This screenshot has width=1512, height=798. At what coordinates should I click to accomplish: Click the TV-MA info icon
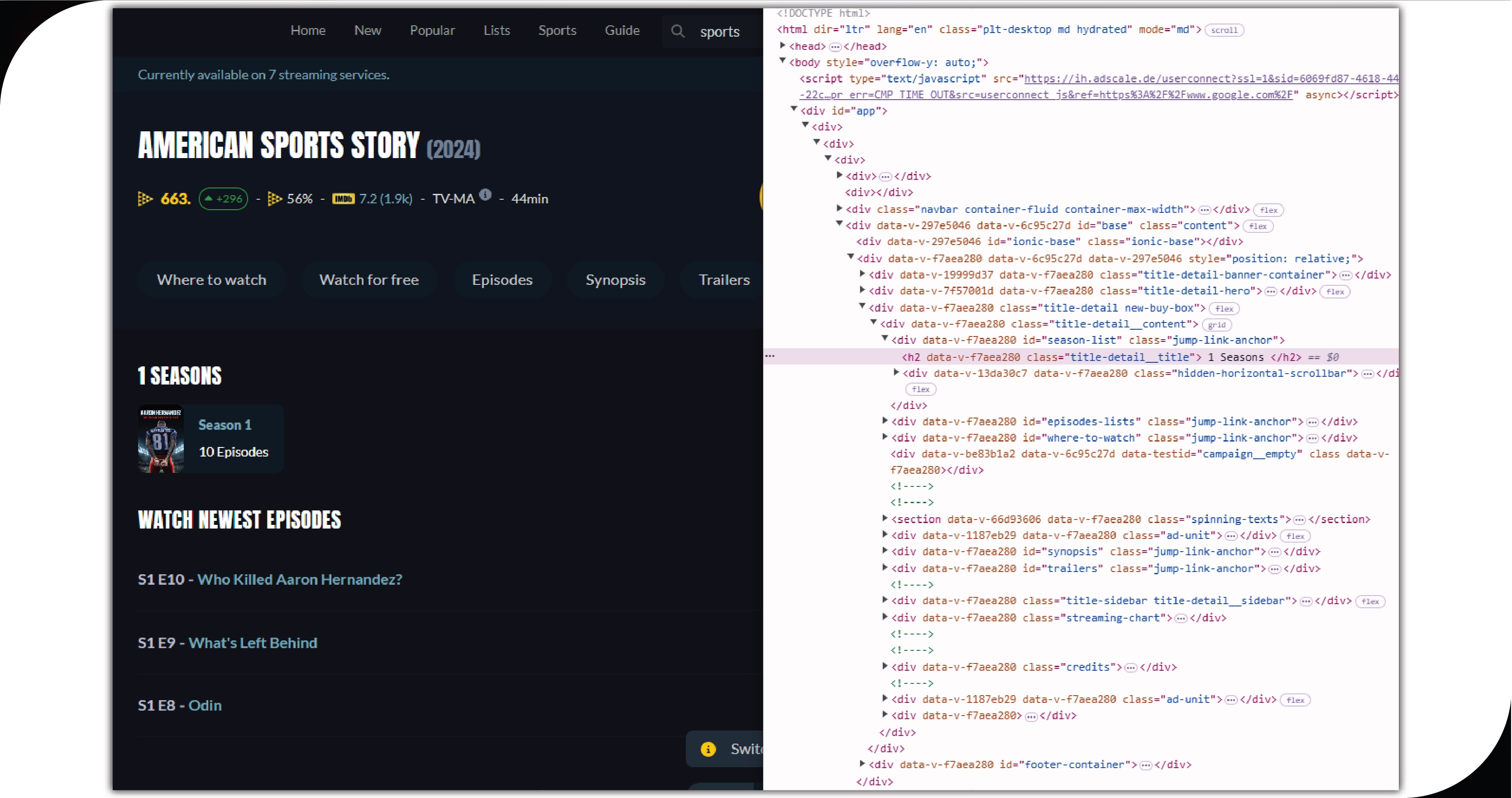pyautogui.click(x=485, y=194)
